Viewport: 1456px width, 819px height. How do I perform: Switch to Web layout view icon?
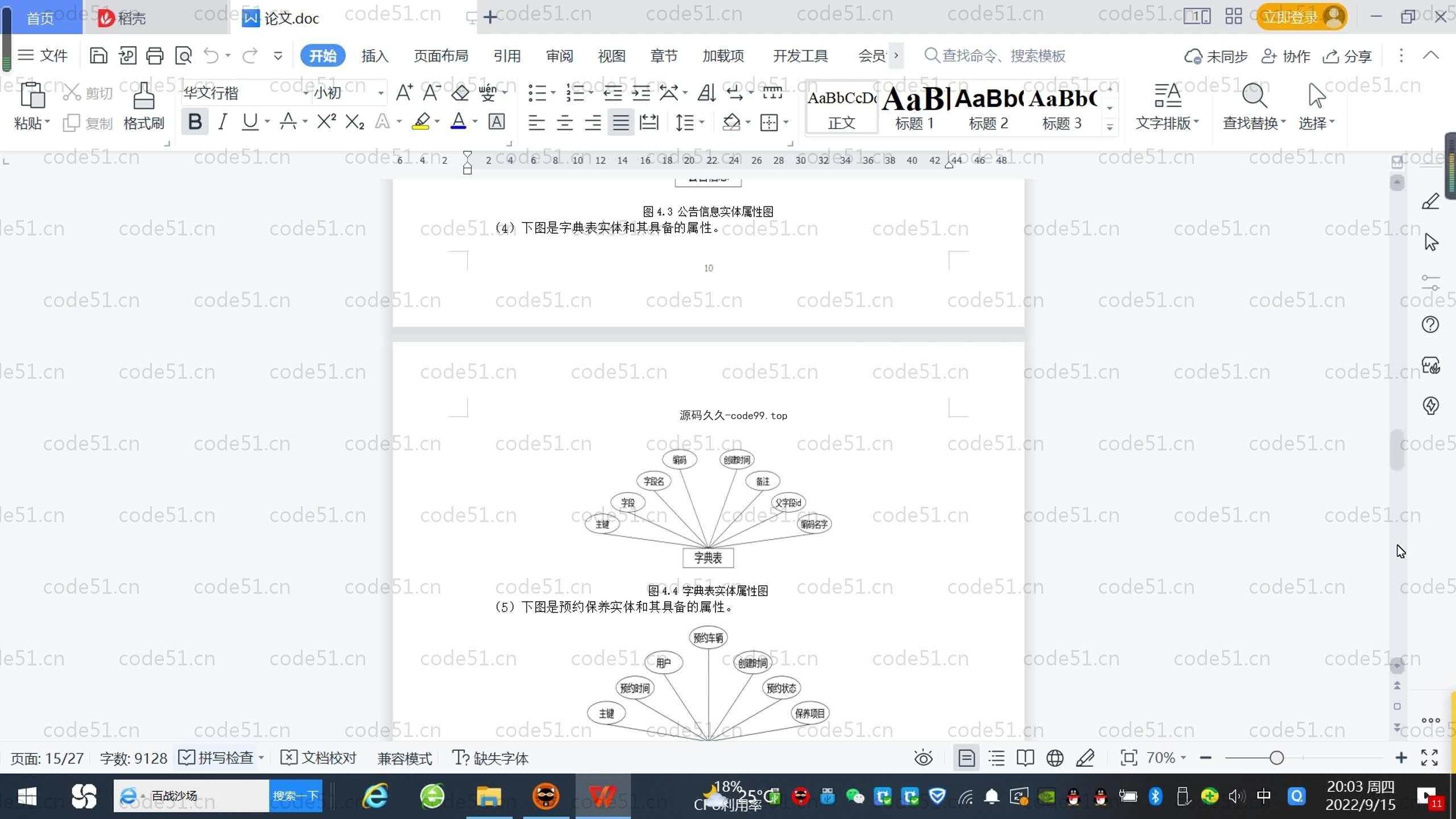coord(1055,758)
